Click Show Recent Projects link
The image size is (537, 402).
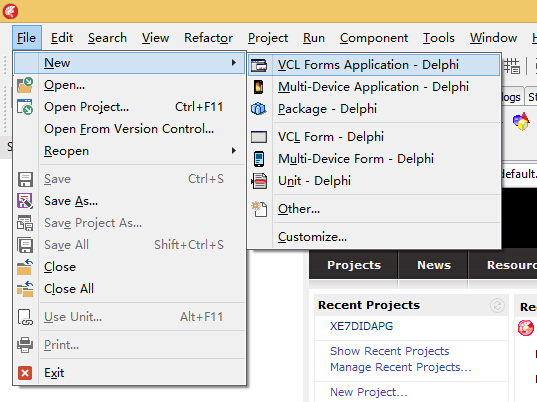pos(389,351)
